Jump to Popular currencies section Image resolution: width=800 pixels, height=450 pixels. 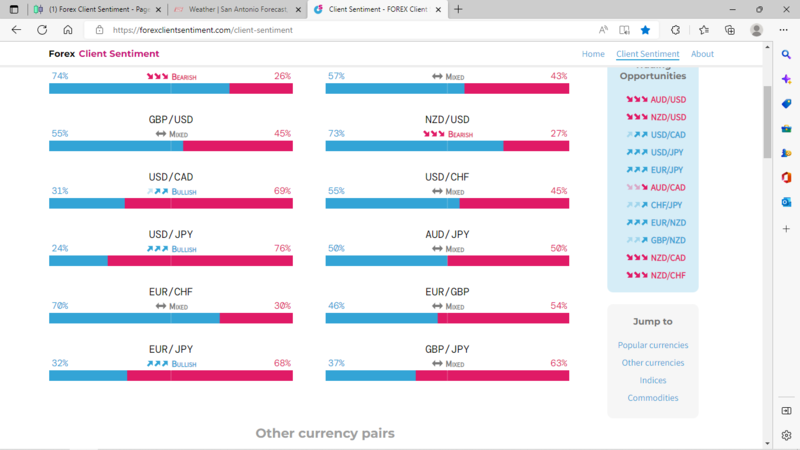point(653,345)
